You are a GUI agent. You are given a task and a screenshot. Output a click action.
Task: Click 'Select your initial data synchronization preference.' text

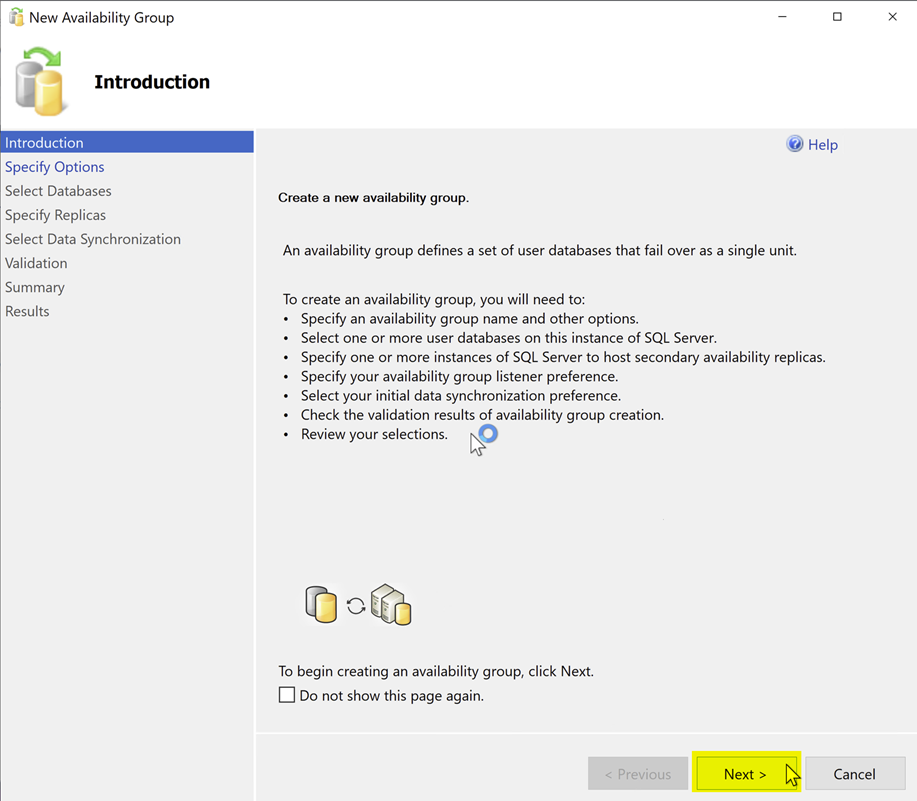click(x=461, y=395)
